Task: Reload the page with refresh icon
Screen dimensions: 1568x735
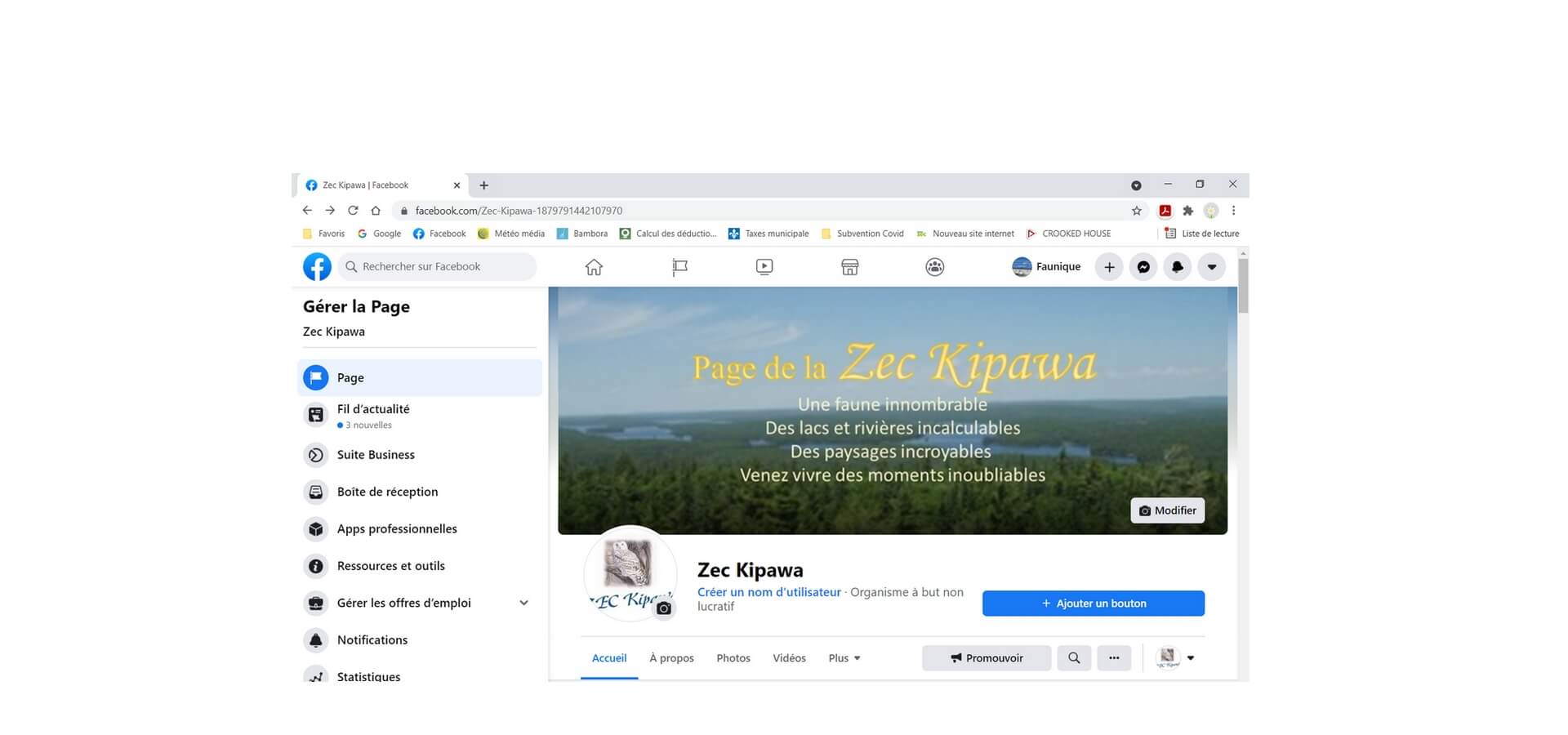Action: [353, 211]
